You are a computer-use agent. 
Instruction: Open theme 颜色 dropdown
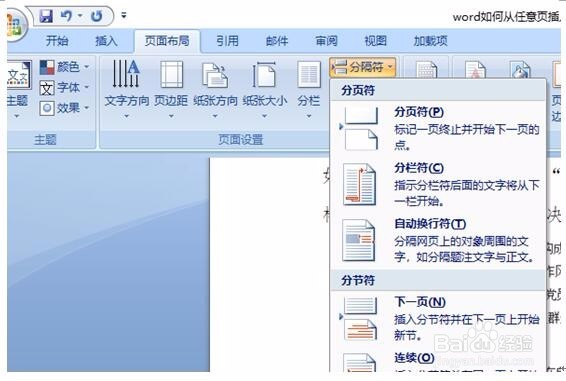pos(64,67)
